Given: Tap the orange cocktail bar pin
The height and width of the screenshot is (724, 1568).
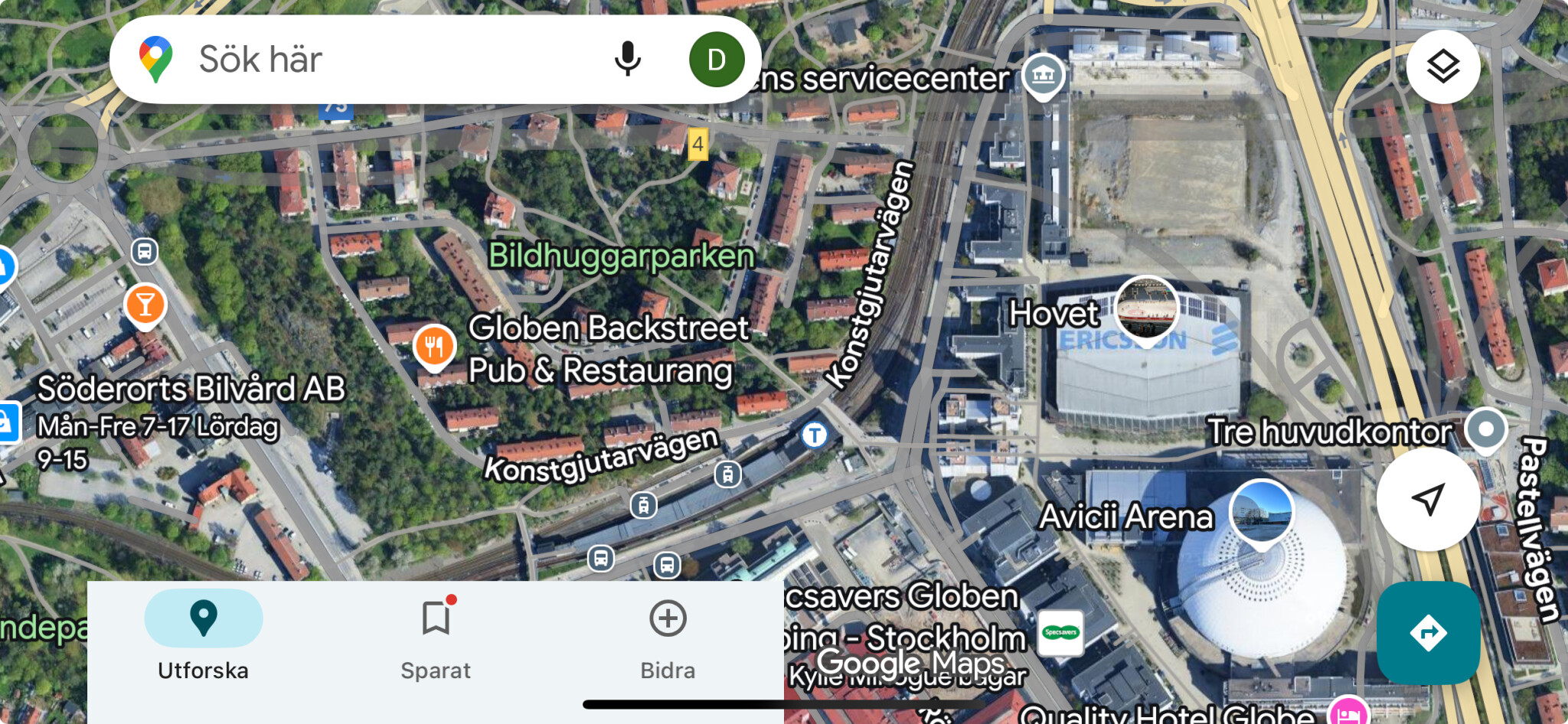Looking at the screenshot, I should click(x=145, y=306).
